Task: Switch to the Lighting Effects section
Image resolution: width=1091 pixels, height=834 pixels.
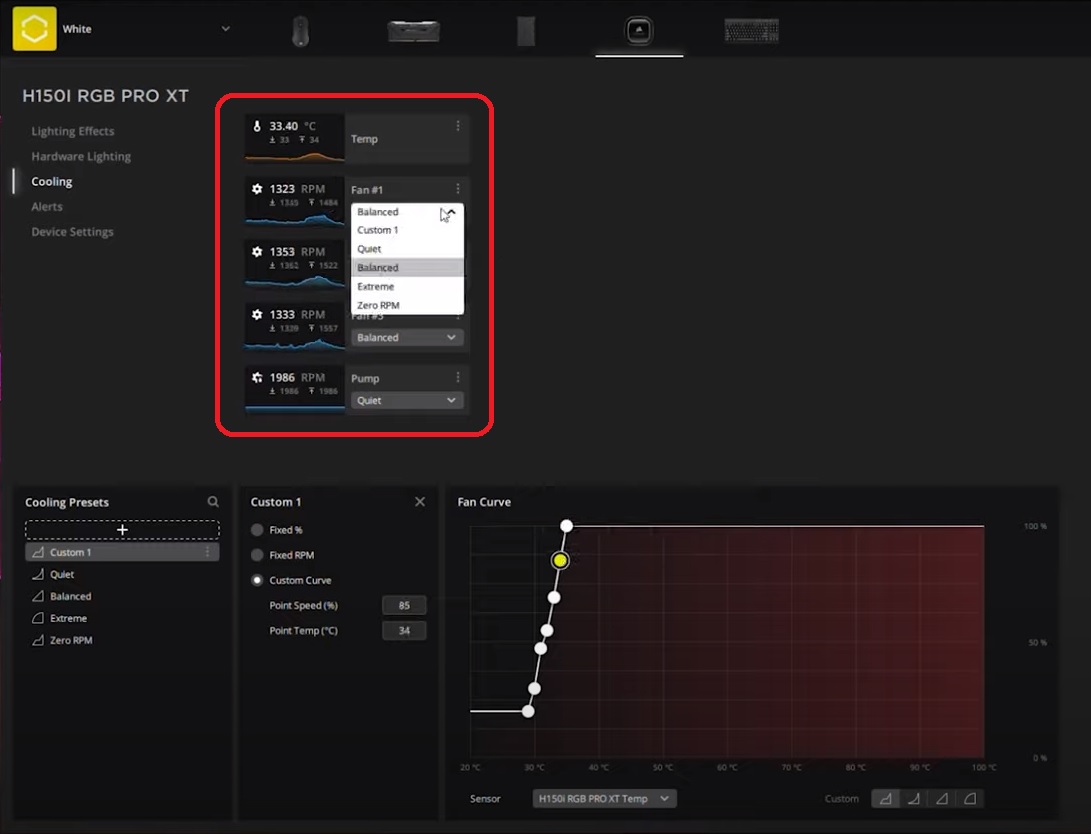Action: tap(72, 130)
